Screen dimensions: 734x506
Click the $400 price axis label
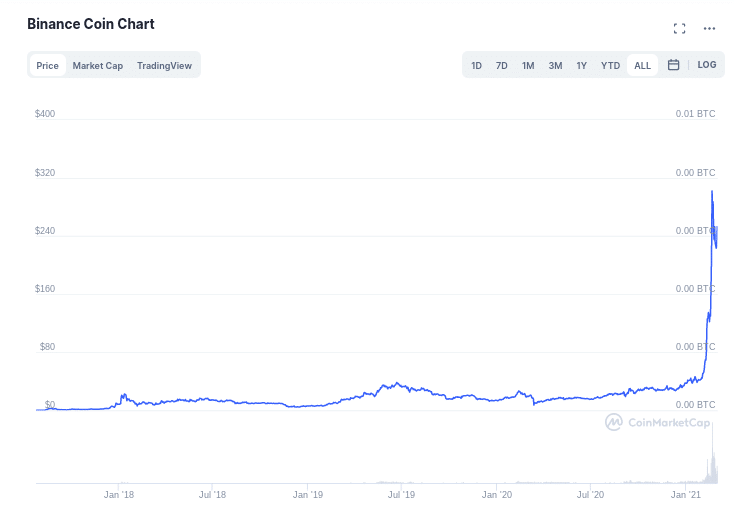click(45, 114)
